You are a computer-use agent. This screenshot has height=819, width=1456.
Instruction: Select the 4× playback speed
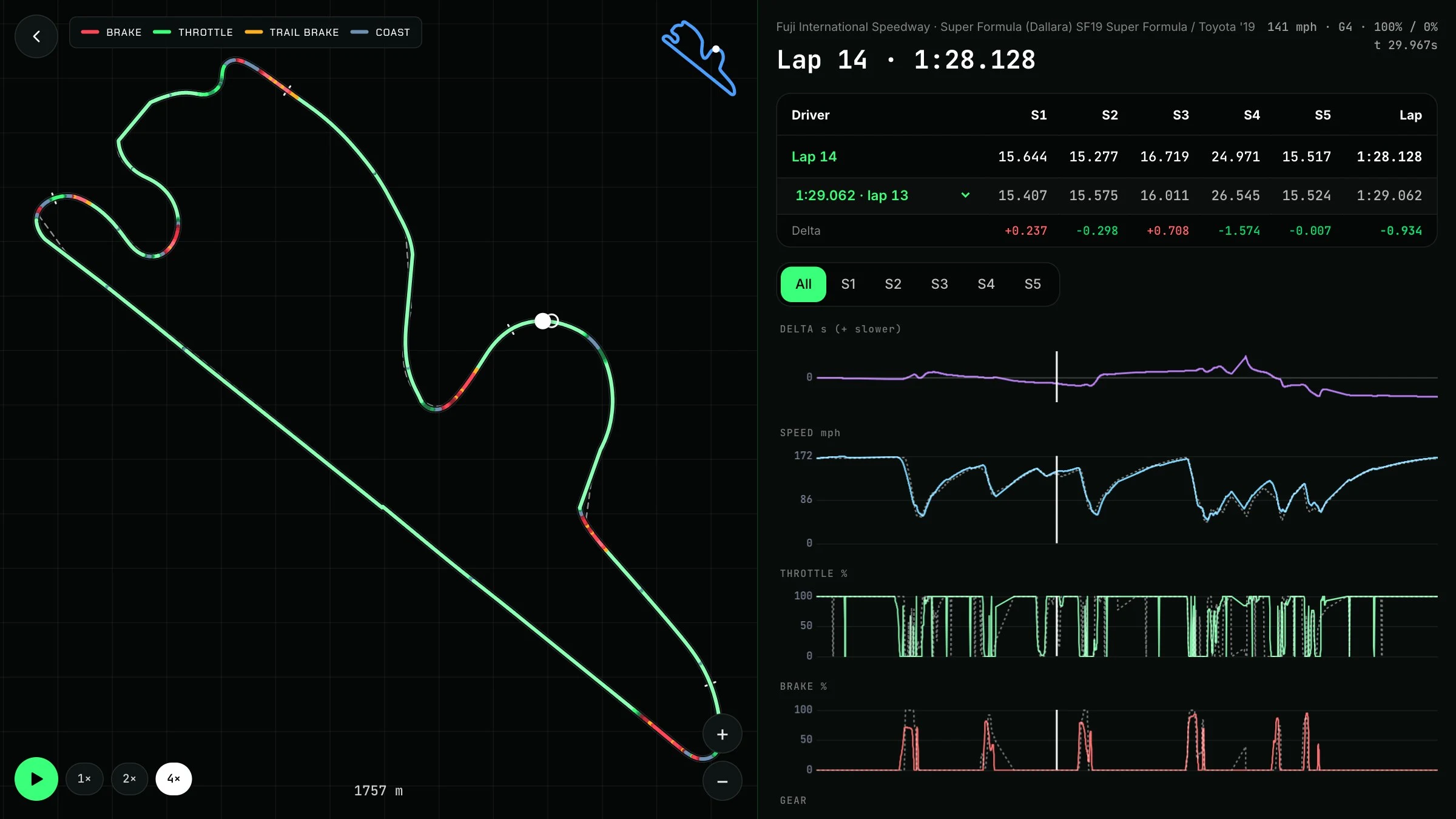[174, 778]
